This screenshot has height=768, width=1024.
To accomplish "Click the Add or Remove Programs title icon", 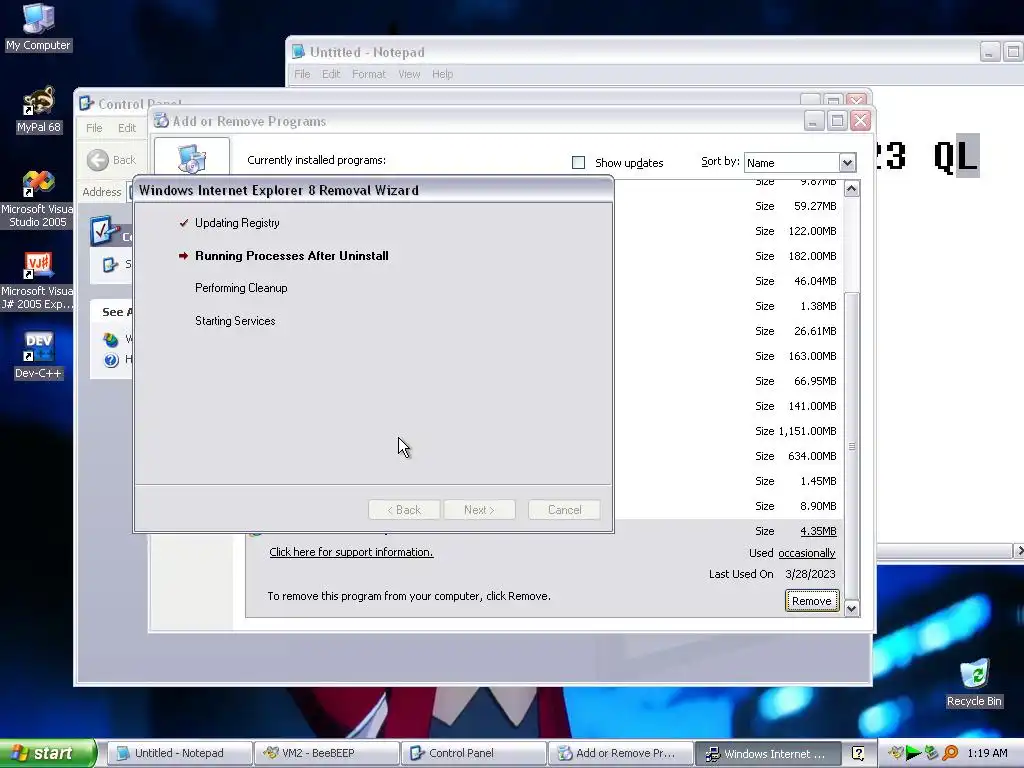I will point(161,121).
